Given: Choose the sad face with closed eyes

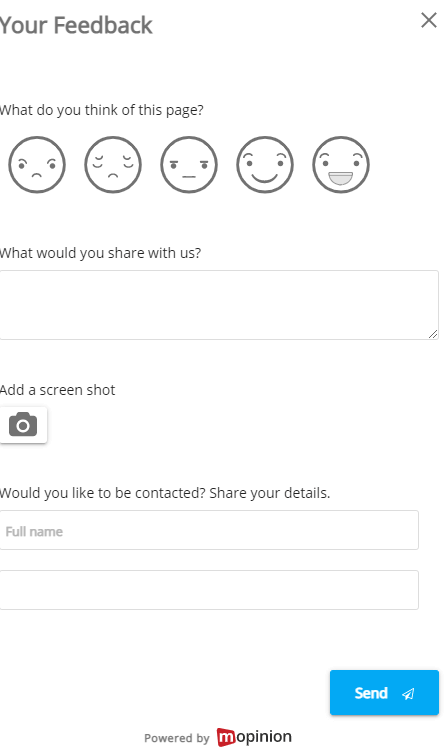Looking at the screenshot, I should [x=113, y=165].
